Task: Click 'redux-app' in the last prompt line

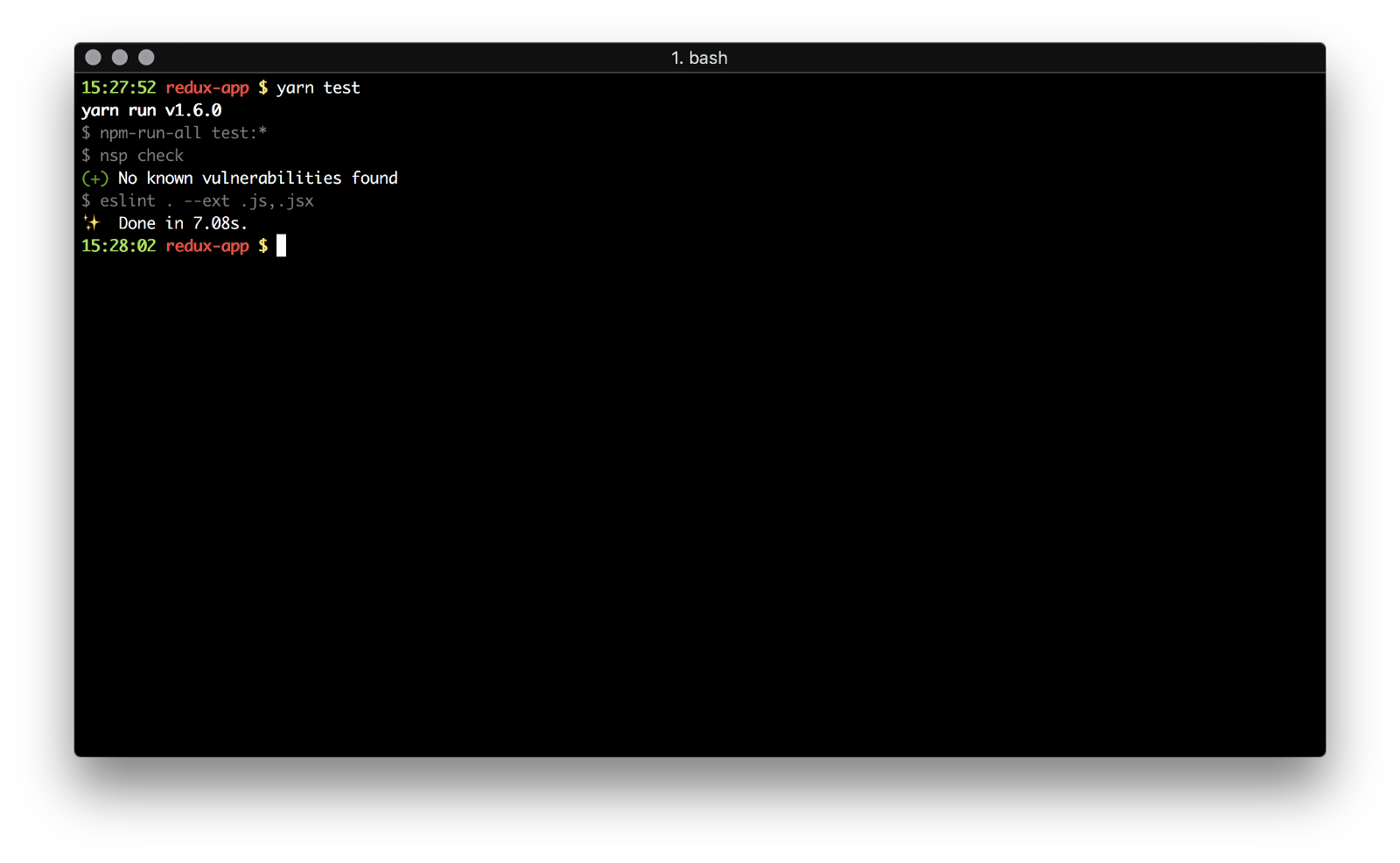Action: point(207,246)
